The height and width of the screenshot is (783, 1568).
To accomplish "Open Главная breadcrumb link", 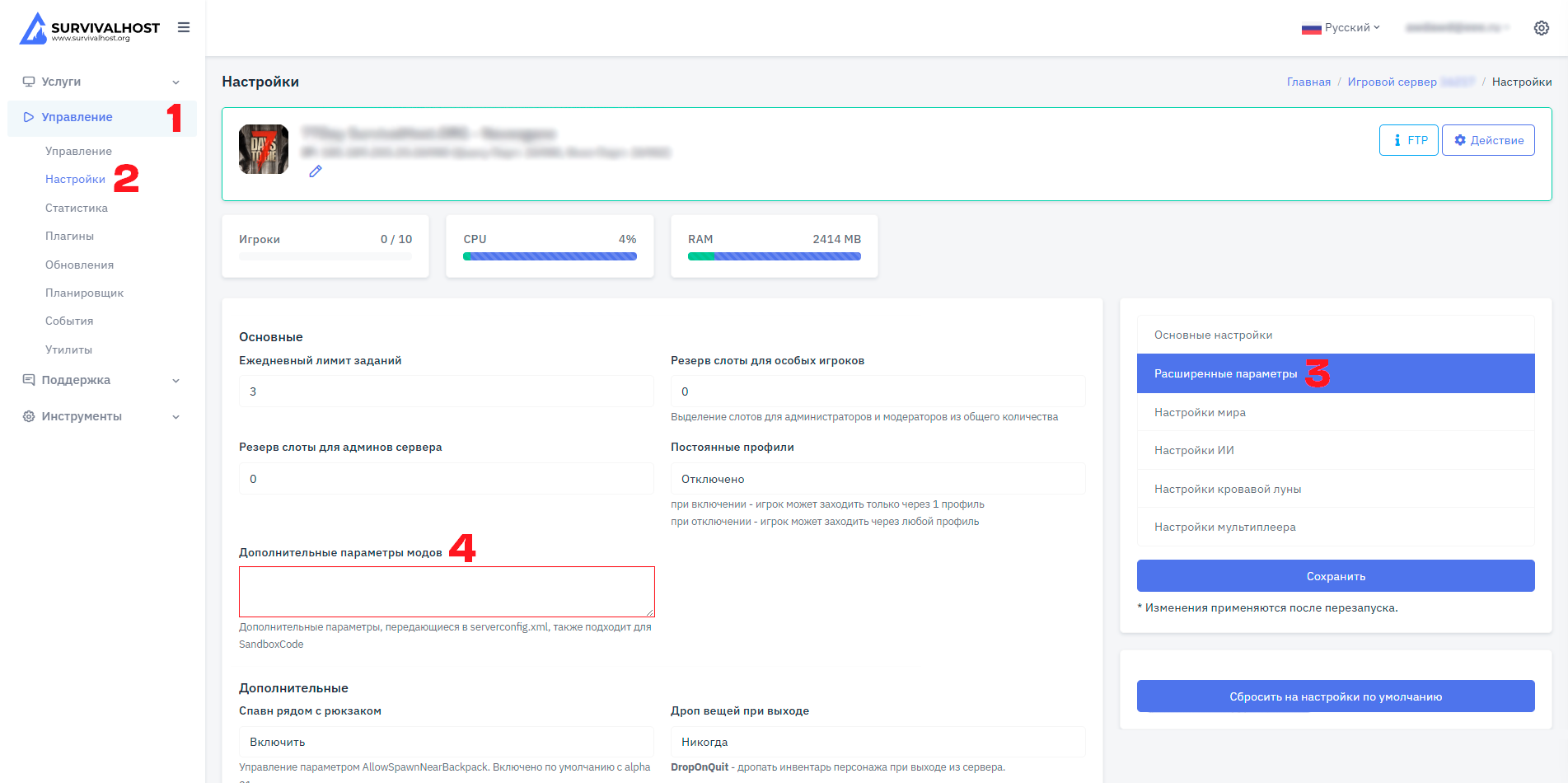I will pos(1308,82).
